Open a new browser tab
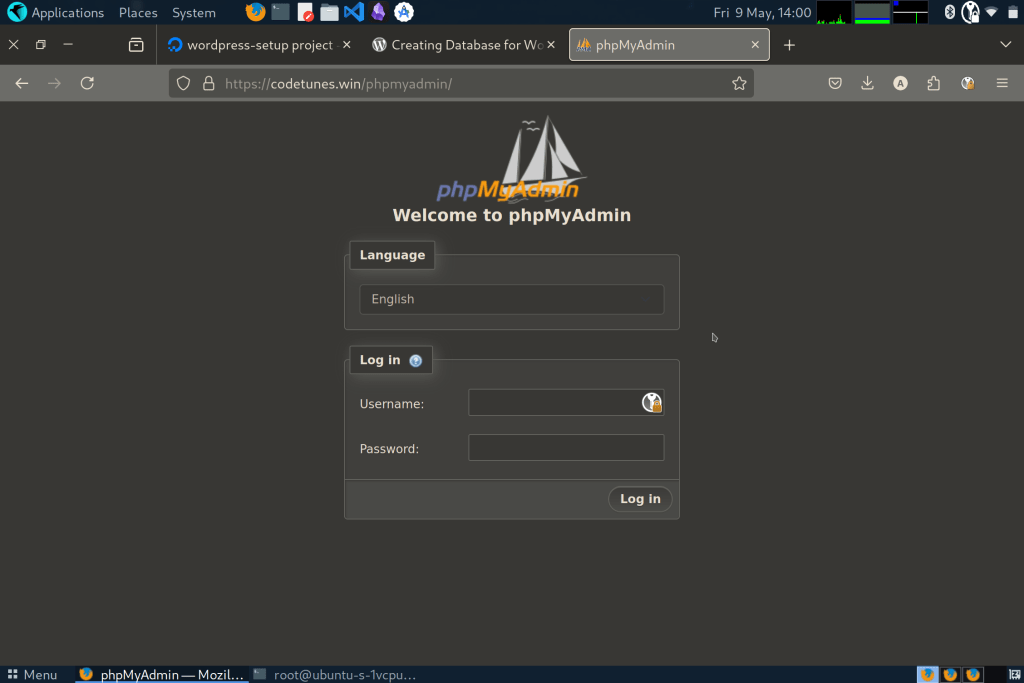The width and height of the screenshot is (1024, 683). pyautogui.click(x=789, y=44)
